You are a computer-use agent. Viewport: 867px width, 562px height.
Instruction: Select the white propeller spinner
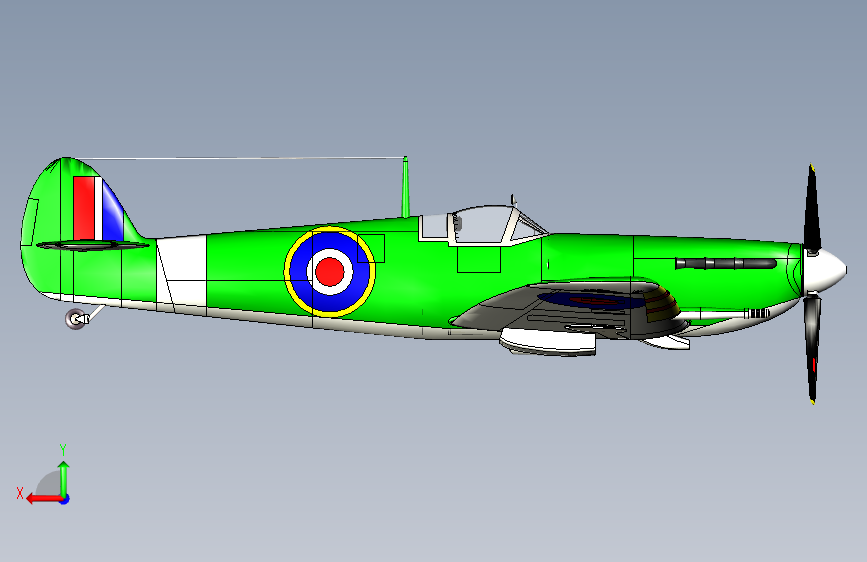[824, 270]
